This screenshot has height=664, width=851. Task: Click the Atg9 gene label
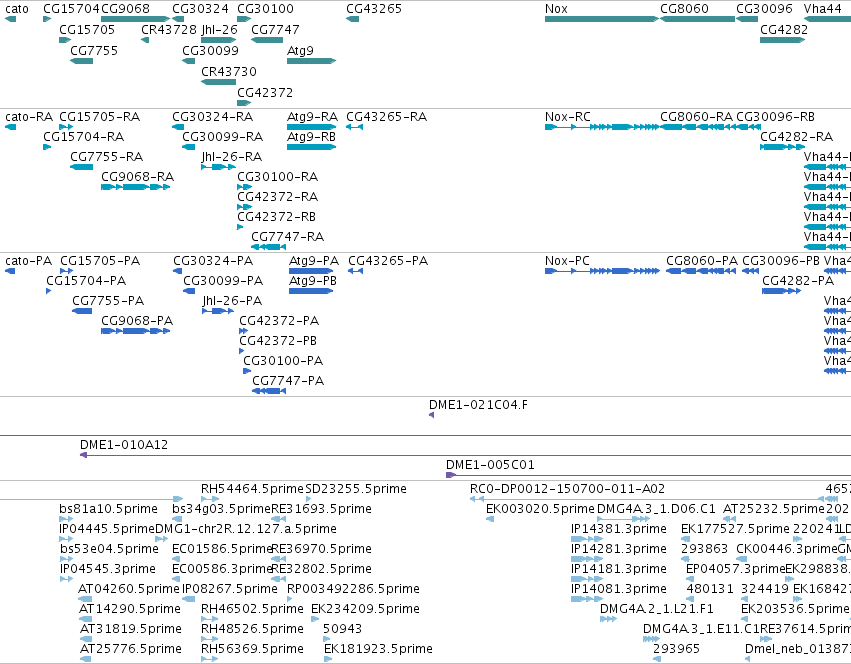pyautogui.click(x=300, y=50)
